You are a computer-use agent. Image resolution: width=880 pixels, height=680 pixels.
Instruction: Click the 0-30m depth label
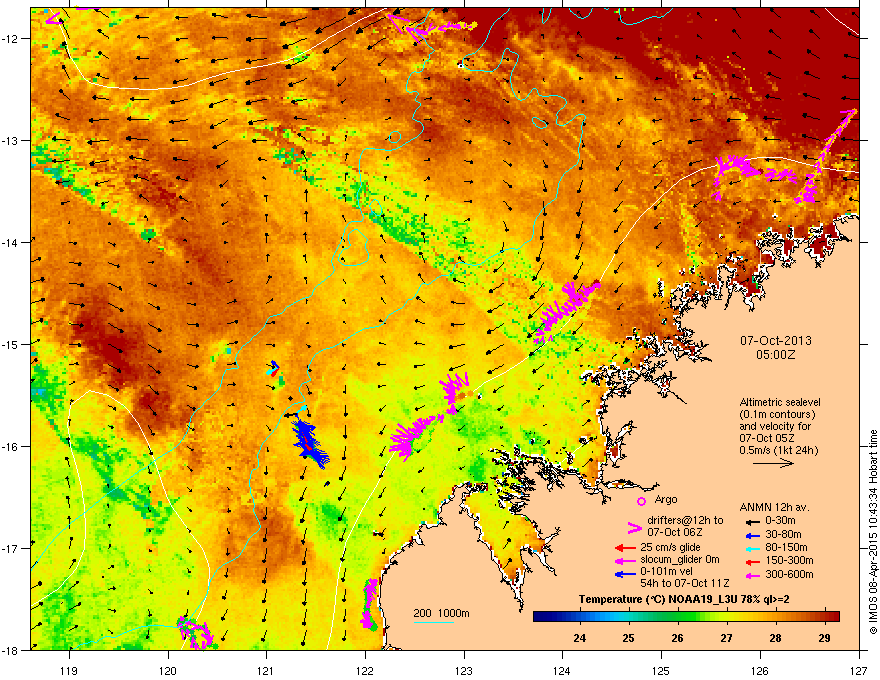point(781,521)
